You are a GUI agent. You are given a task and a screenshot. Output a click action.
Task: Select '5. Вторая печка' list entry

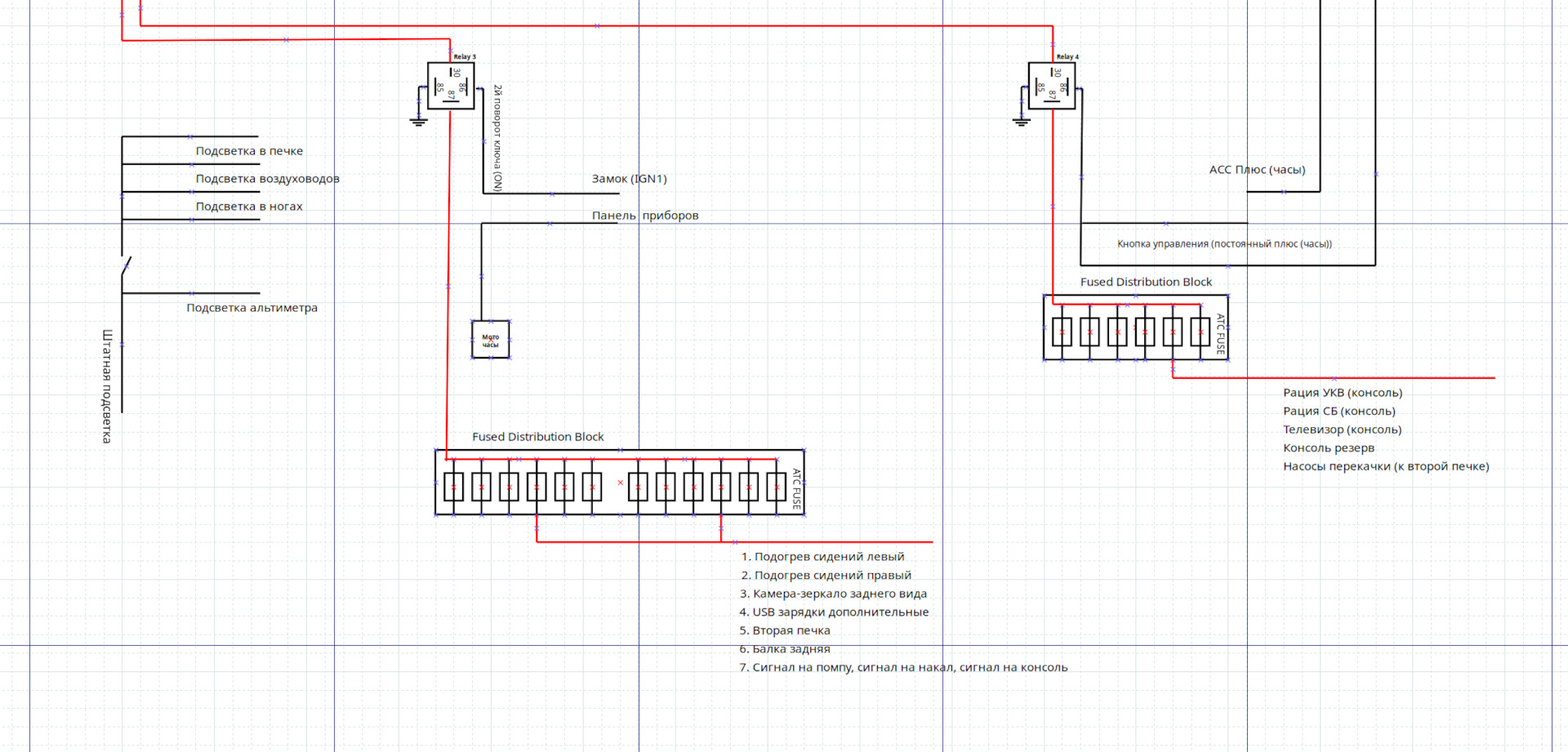[785, 630]
